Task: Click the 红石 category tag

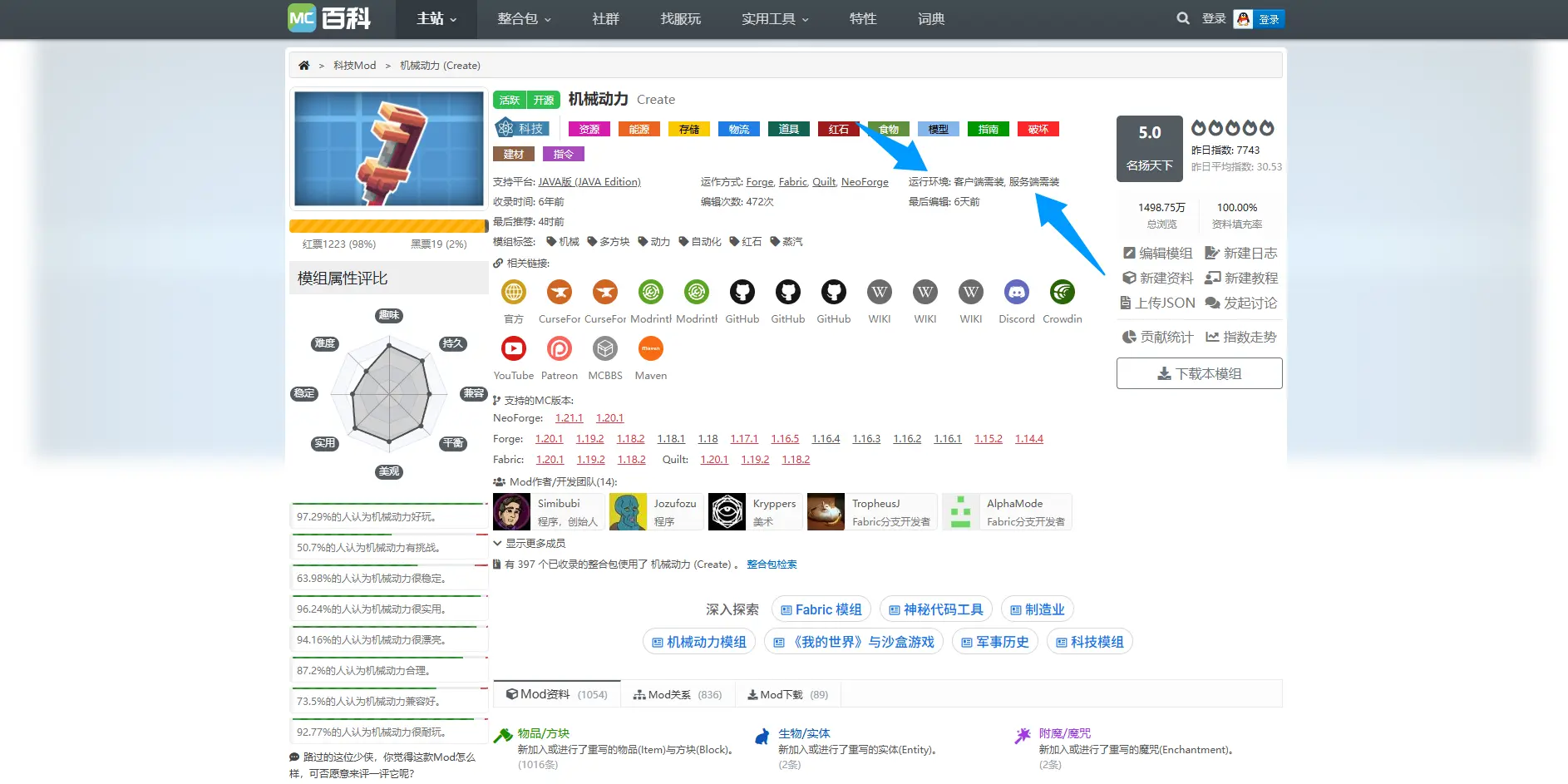Action: (x=839, y=129)
